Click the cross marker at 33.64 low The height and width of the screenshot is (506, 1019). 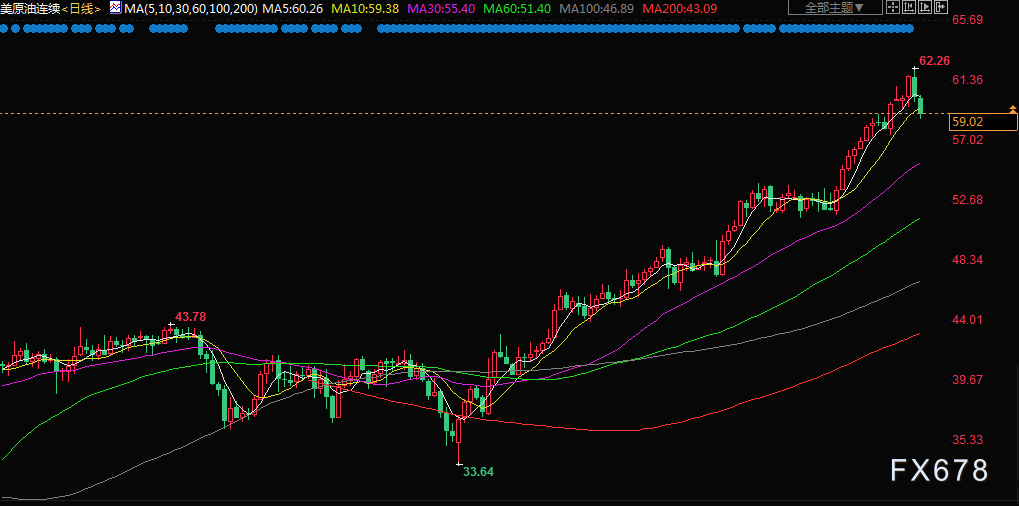459,464
